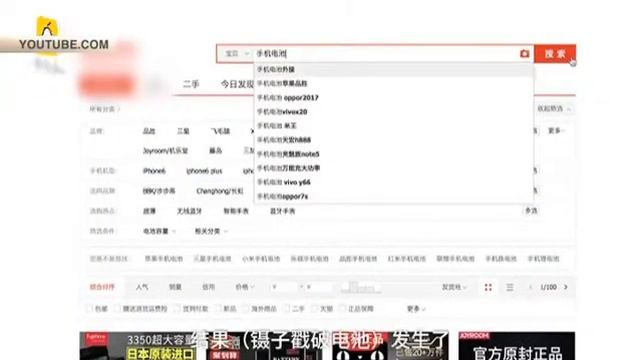Tick the 赠送退货运费险 checkbox
Screen dimensions: 640x360
coord(117,309)
